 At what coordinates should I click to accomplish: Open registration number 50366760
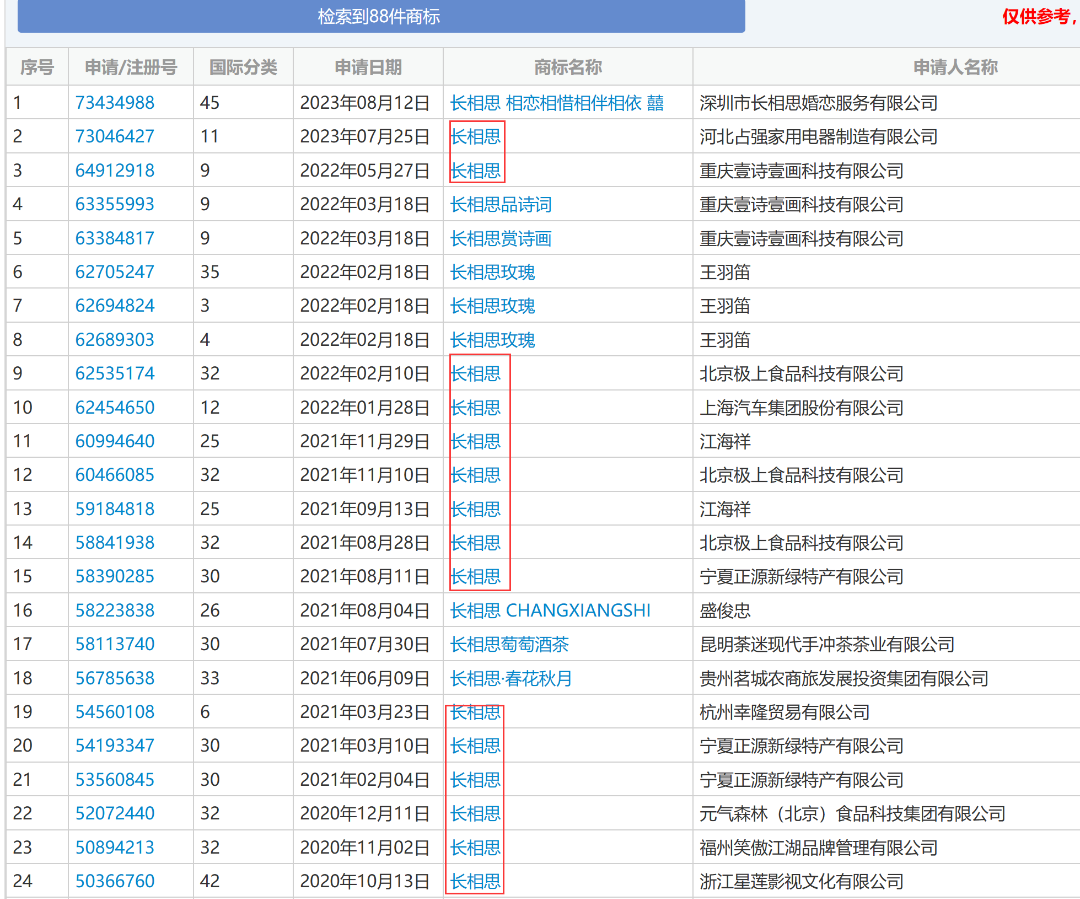coord(114,881)
